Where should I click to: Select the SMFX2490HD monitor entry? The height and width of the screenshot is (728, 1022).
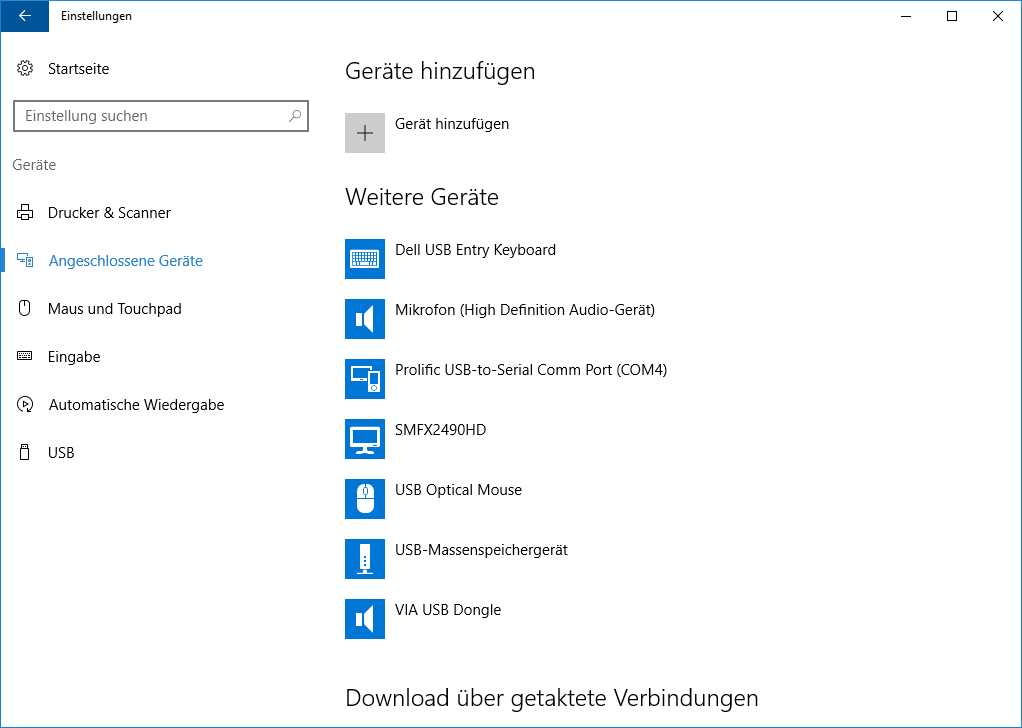pyautogui.click(x=441, y=430)
